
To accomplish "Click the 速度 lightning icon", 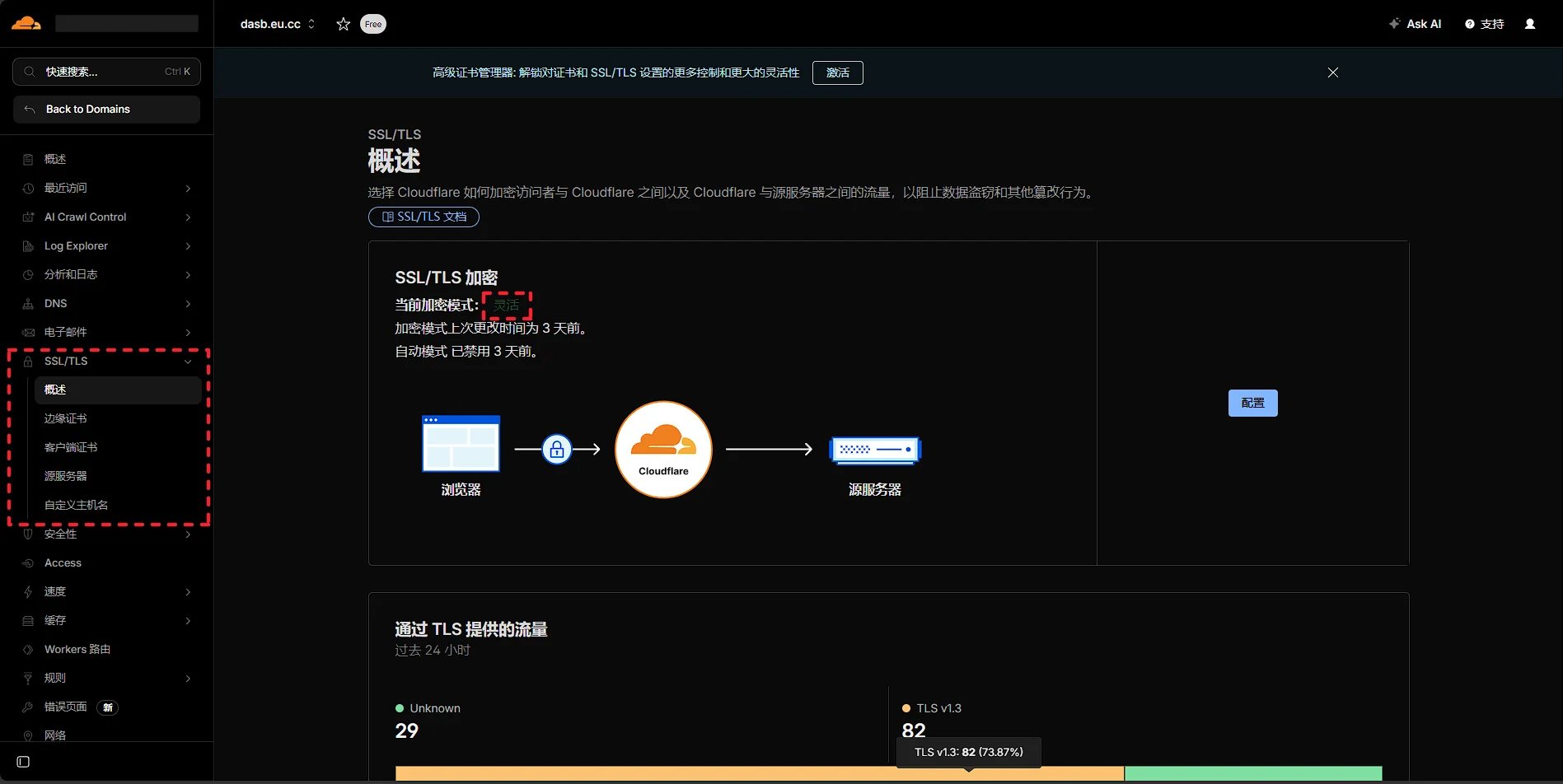I will pyautogui.click(x=28, y=592).
